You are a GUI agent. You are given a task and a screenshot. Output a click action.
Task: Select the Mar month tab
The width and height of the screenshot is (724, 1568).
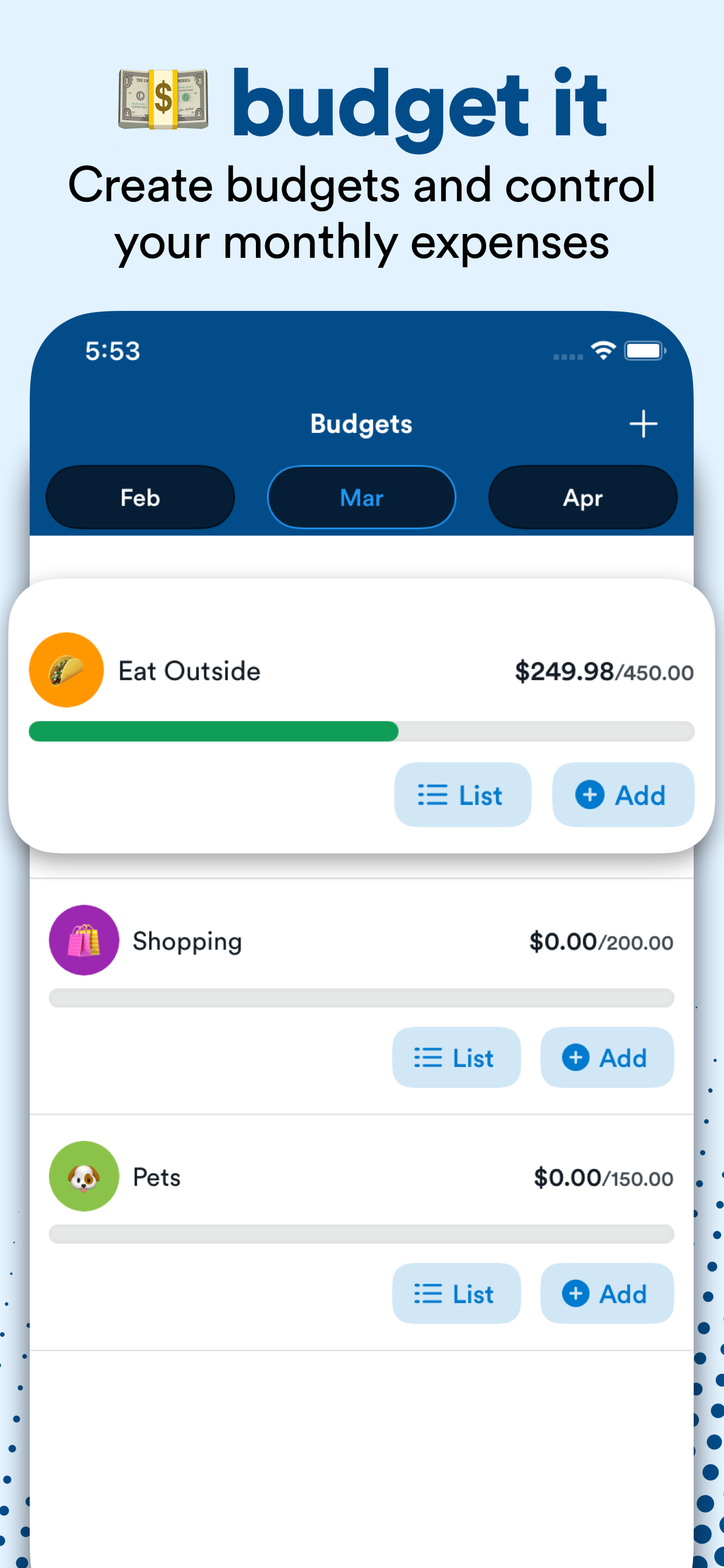tap(361, 498)
